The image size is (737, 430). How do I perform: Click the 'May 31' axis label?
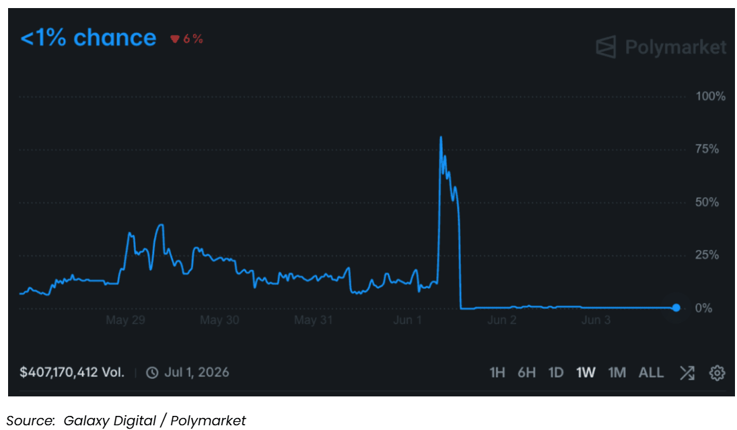click(314, 320)
